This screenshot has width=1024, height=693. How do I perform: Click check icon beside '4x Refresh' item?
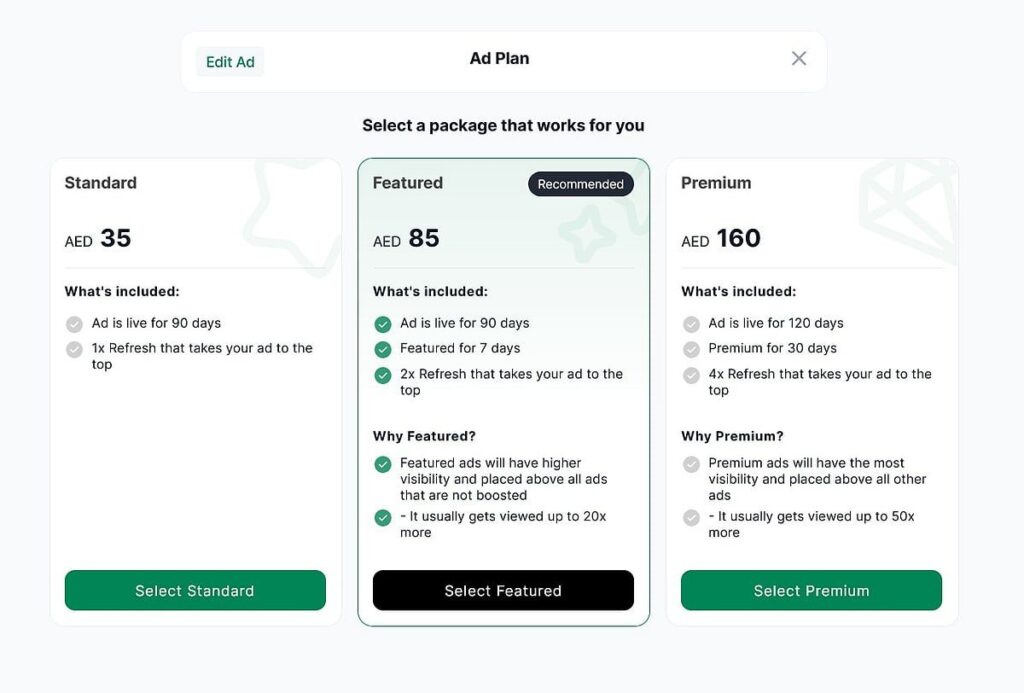point(691,375)
